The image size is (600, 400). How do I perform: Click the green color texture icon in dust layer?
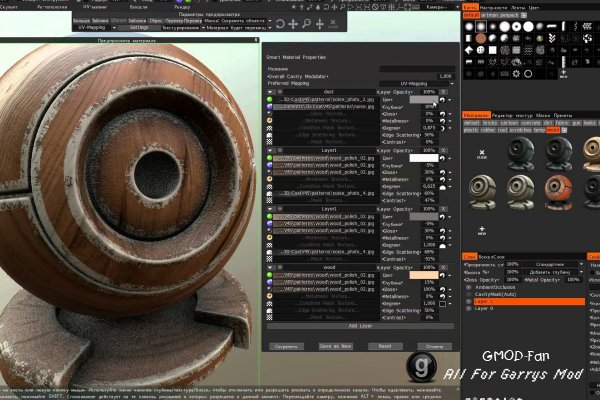270,100
